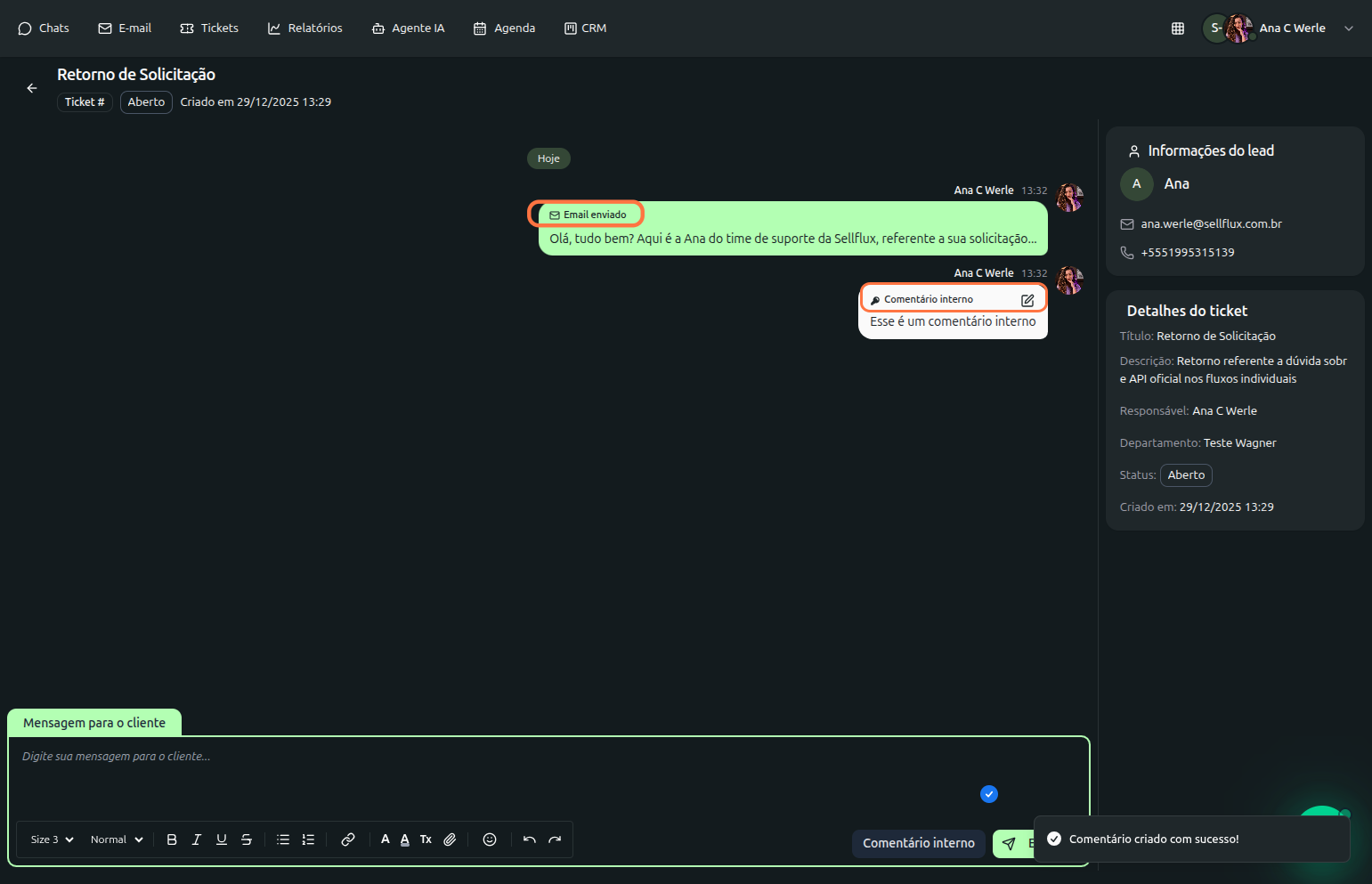Open the emoji picker
The image size is (1372, 884).
[x=489, y=839]
